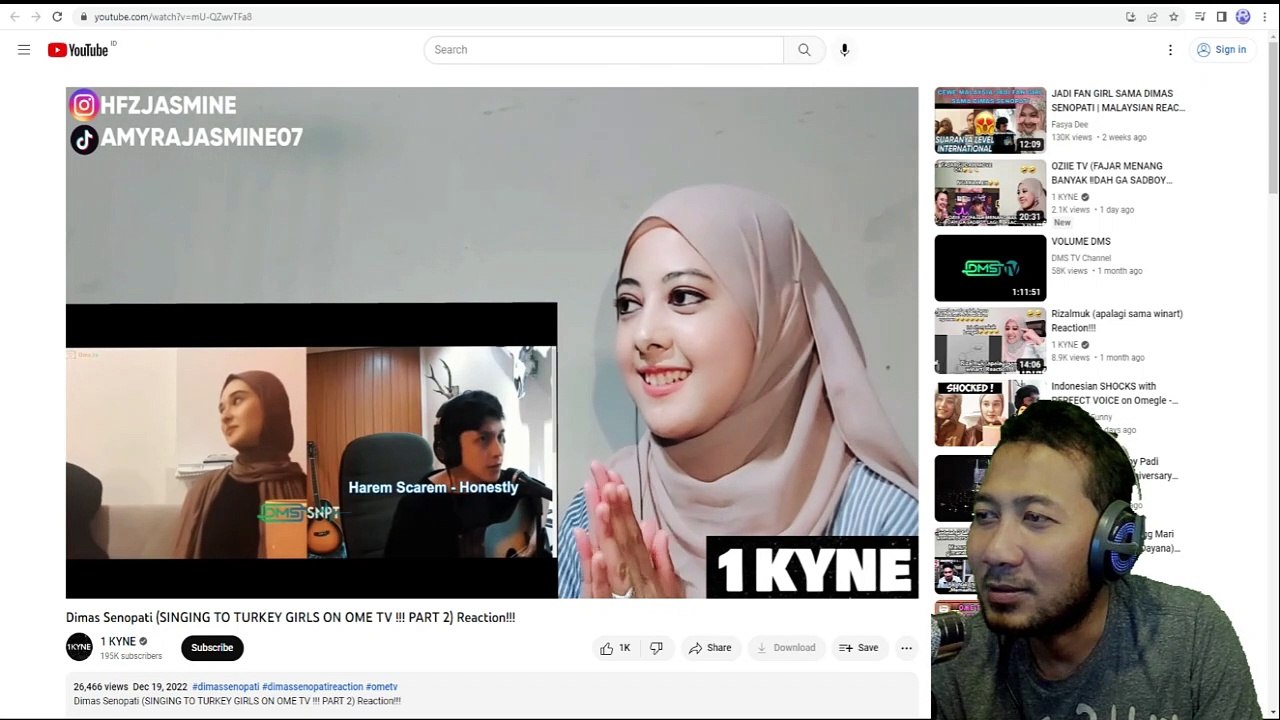Open the 1 KYNE channel name link

[x=118, y=642]
